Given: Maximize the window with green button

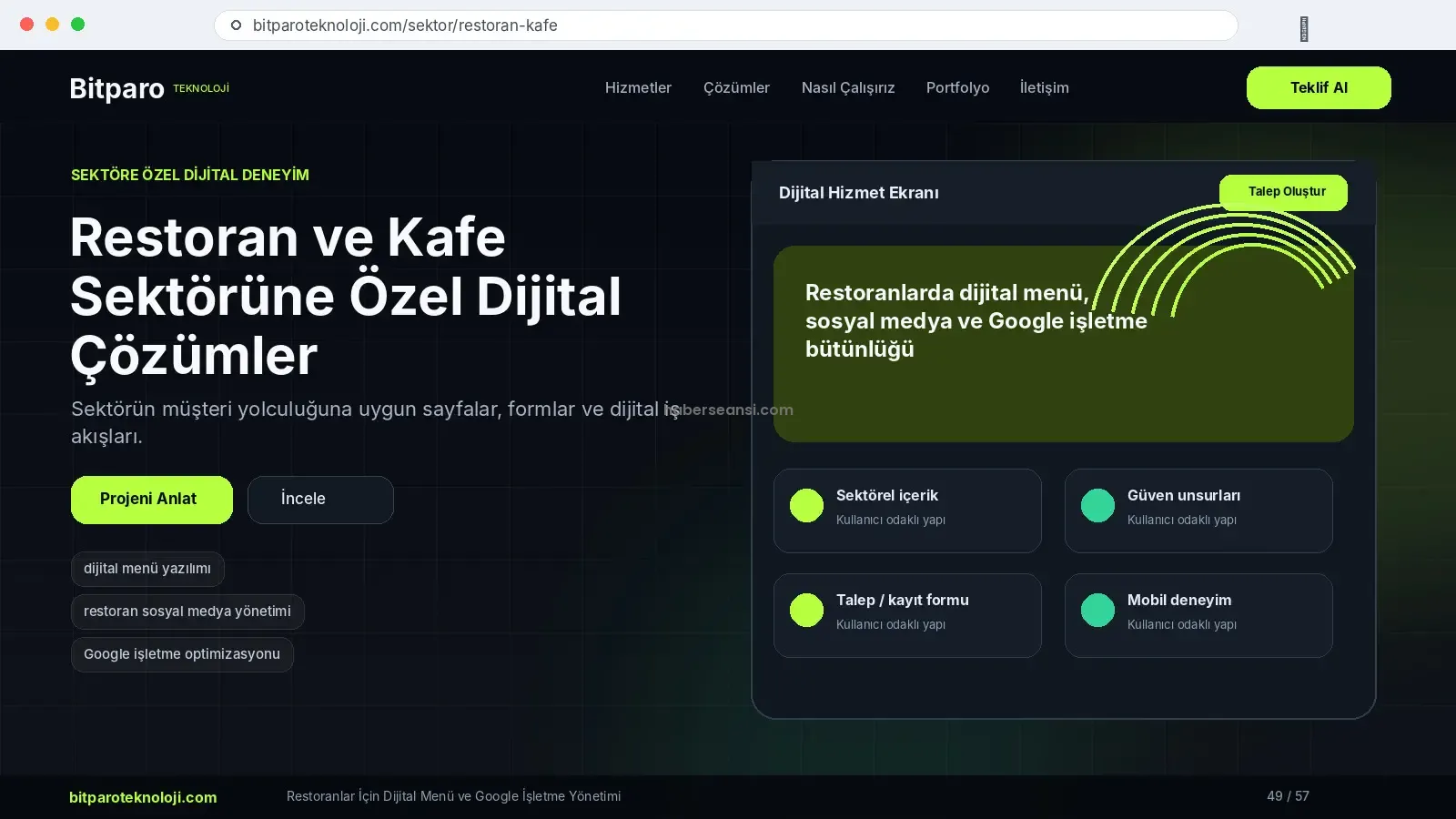Looking at the screenshot, I should pos(77,25).
